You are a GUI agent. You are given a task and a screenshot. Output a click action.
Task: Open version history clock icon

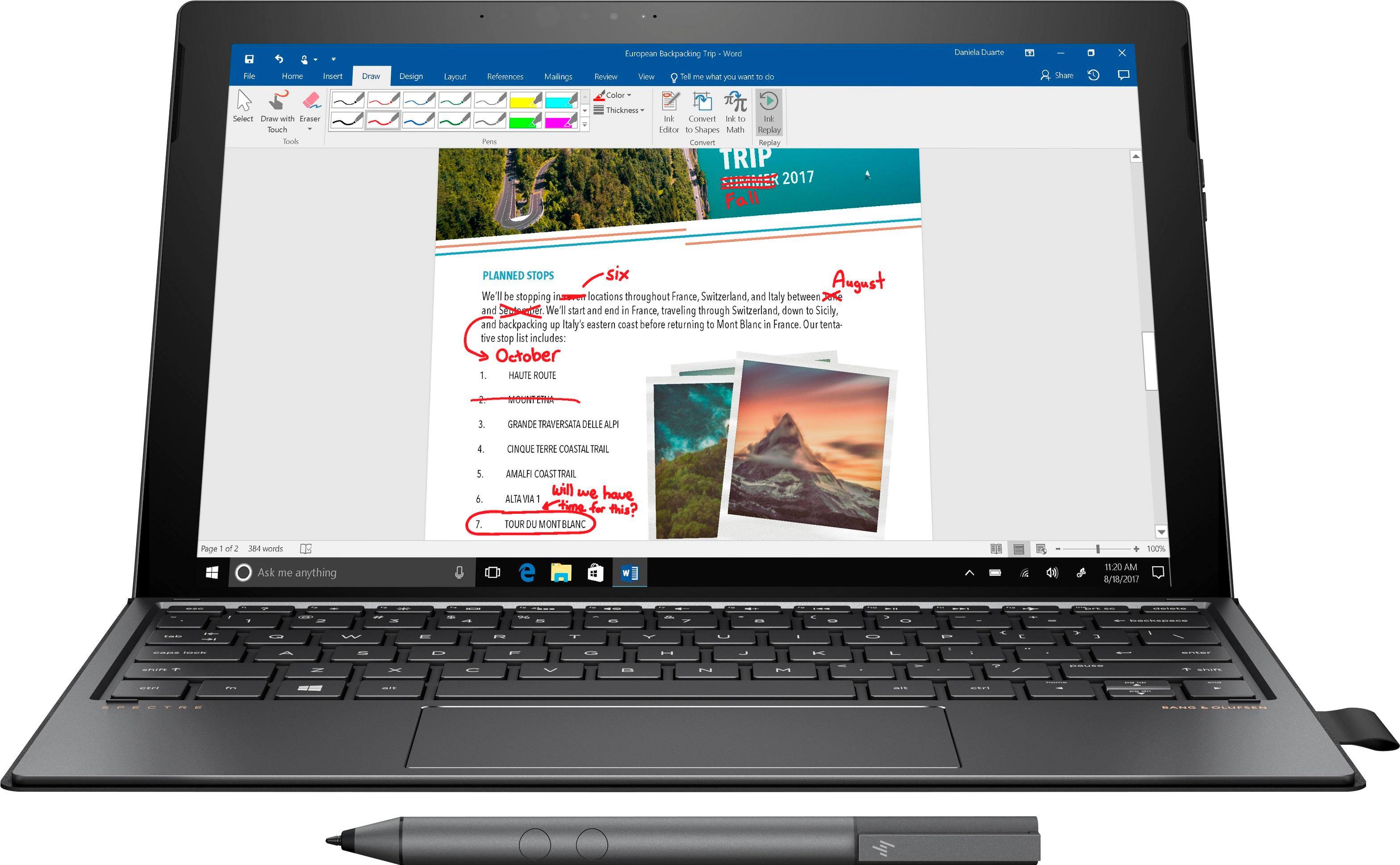point(1093,76)
